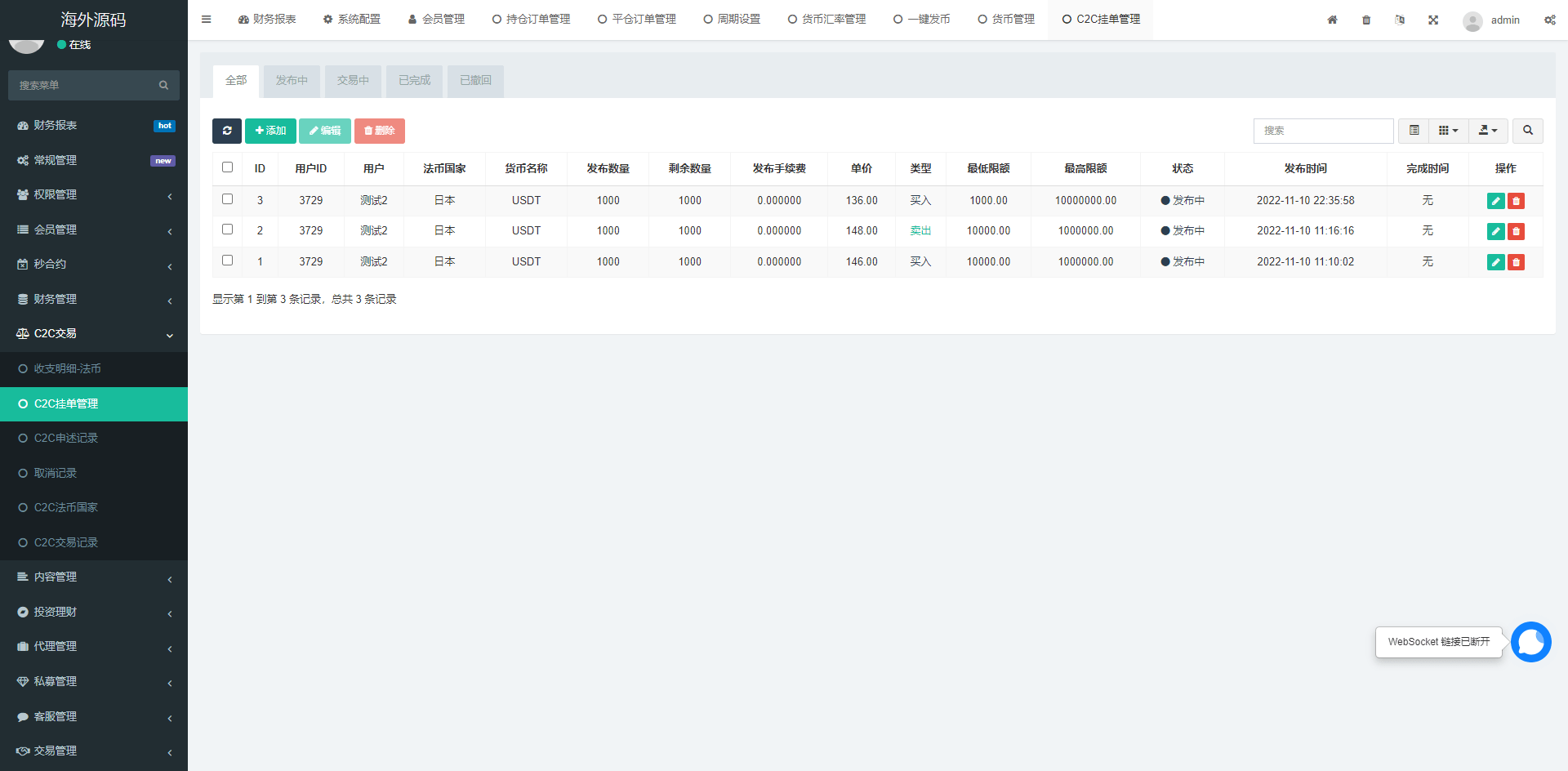Check the checkbox for row ID 3
Viewport: 1568px width, 771px height.
pos(228,199)
